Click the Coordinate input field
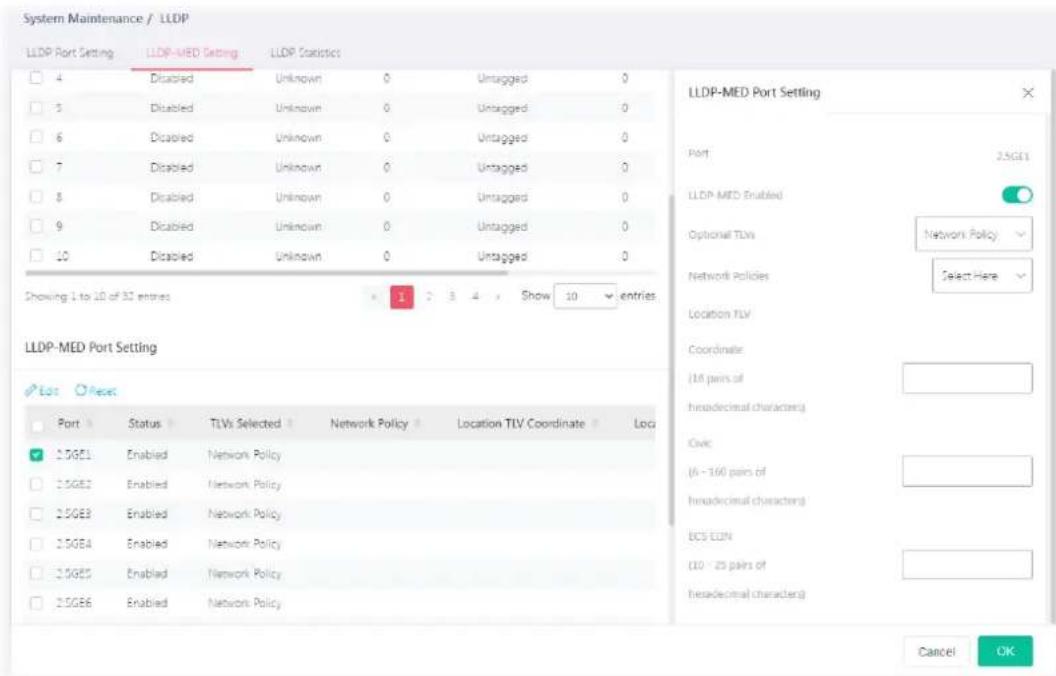Screen dimensions: 1056x676 967,378
